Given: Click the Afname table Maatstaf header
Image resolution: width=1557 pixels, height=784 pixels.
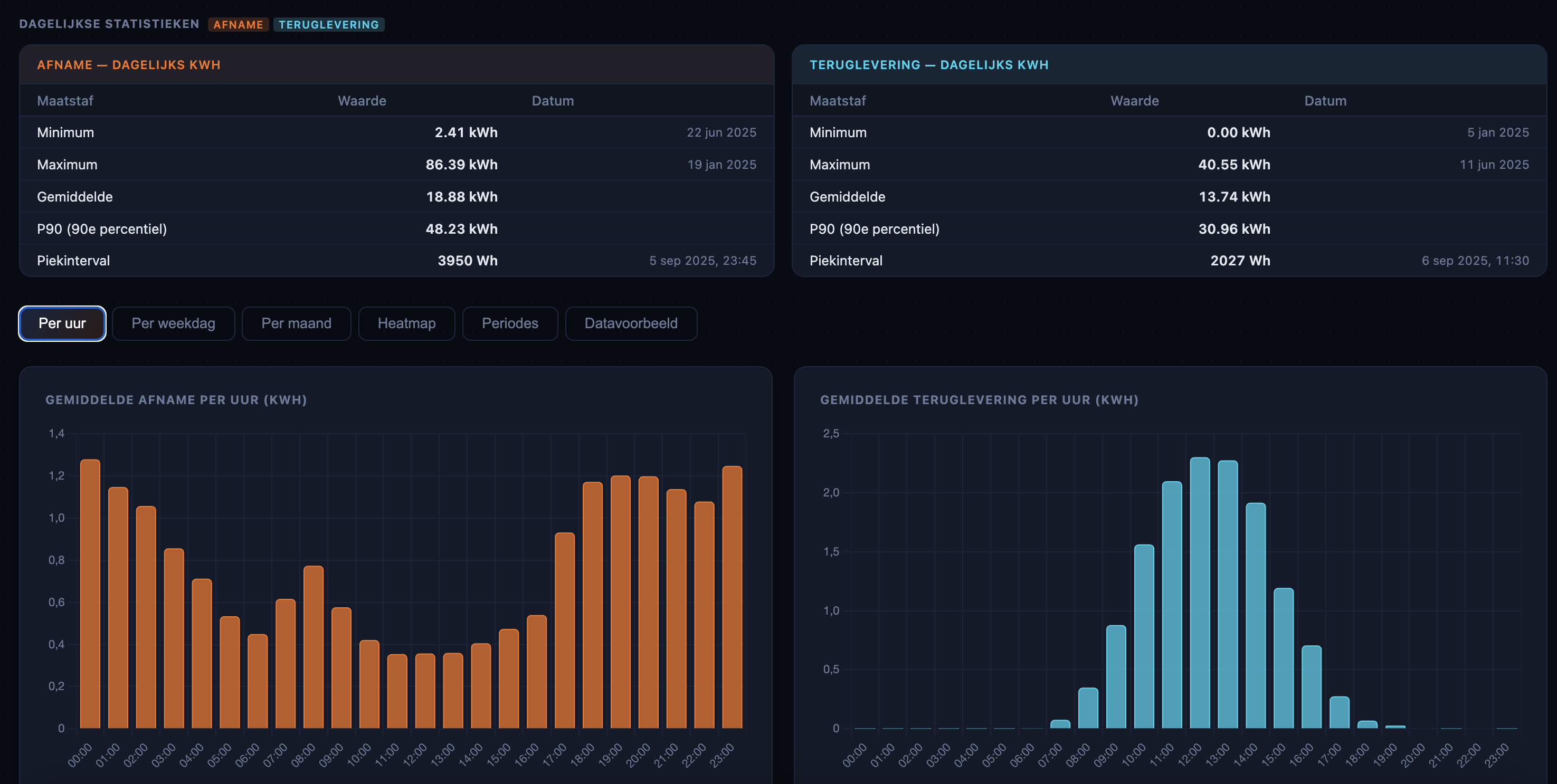Looking at the screenshot, I should point(65,101).
